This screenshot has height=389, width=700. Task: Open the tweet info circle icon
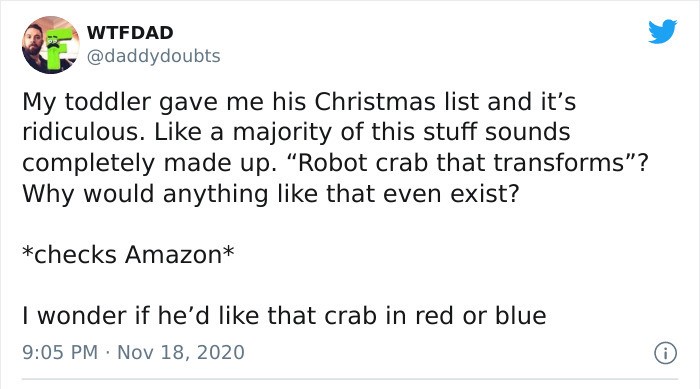pyautogui.click(x=665, y=353)
